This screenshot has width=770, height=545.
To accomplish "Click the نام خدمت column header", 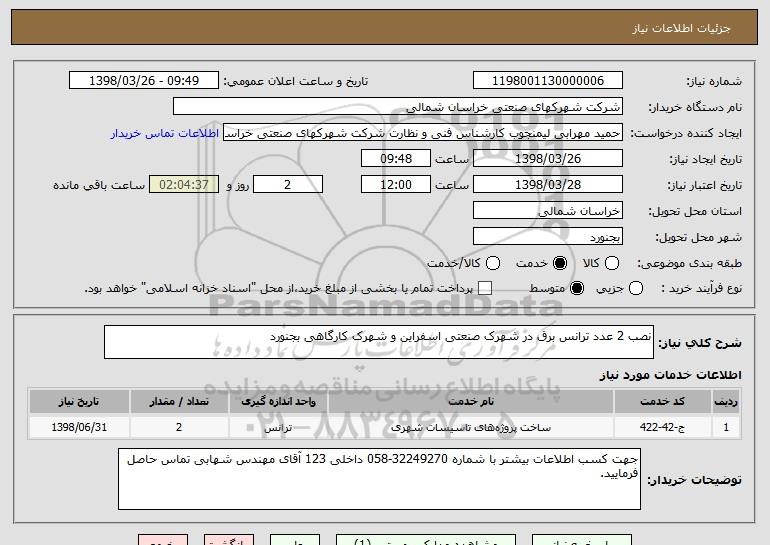I will click(x=471, y=402).
